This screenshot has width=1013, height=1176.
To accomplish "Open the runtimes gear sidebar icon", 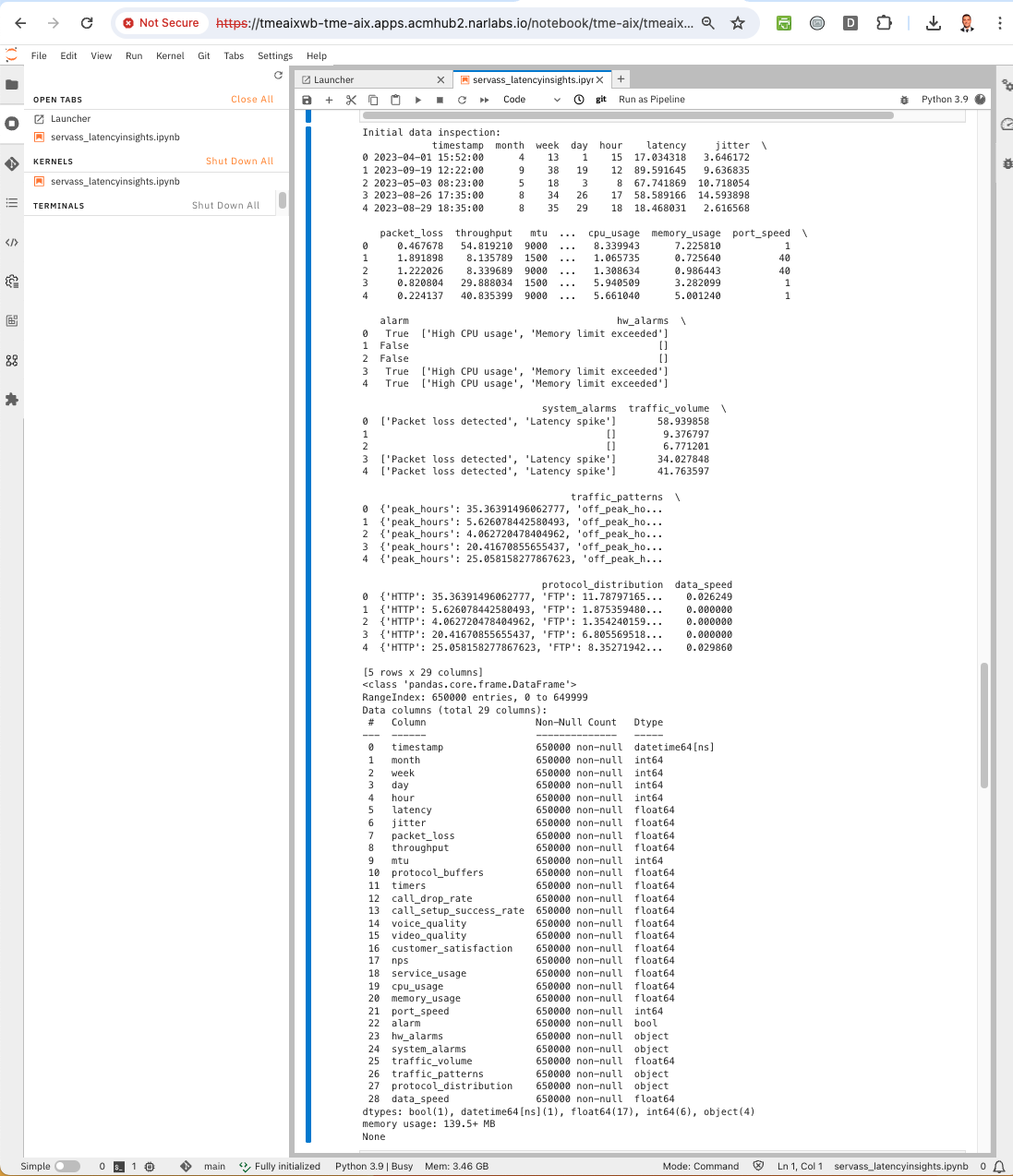I will [12, 282].
